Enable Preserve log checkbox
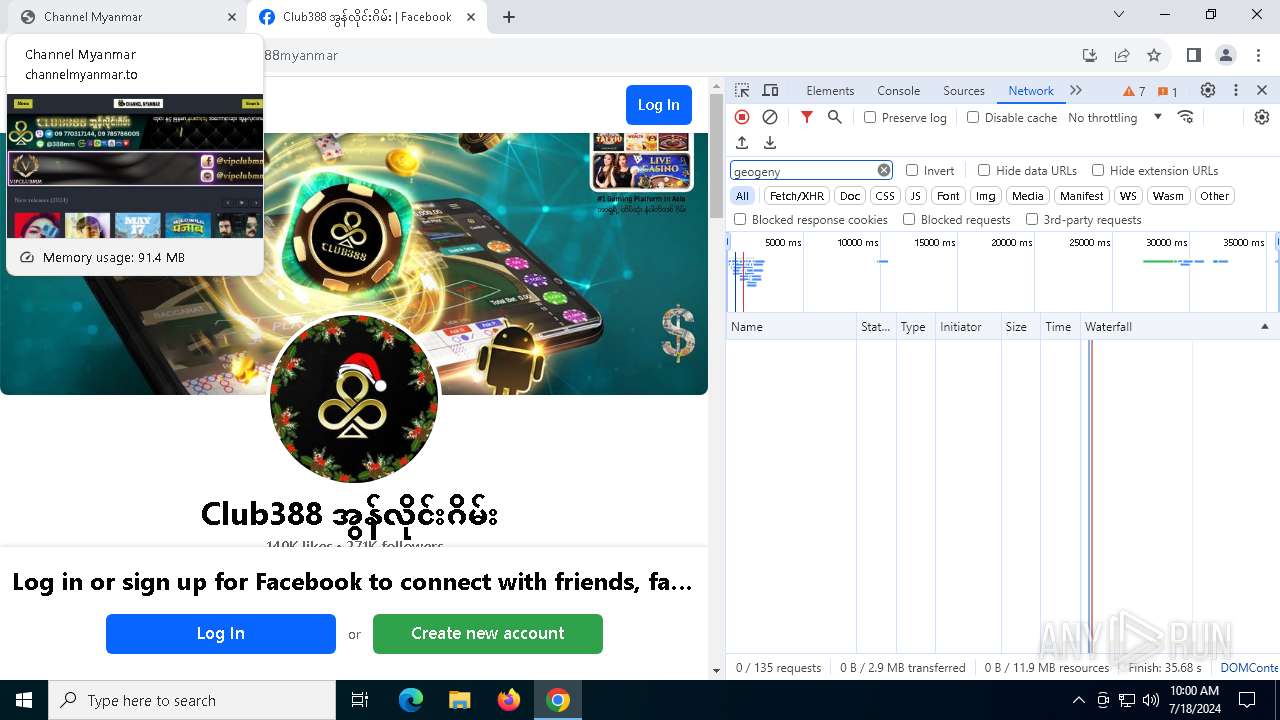 (870, 117)
